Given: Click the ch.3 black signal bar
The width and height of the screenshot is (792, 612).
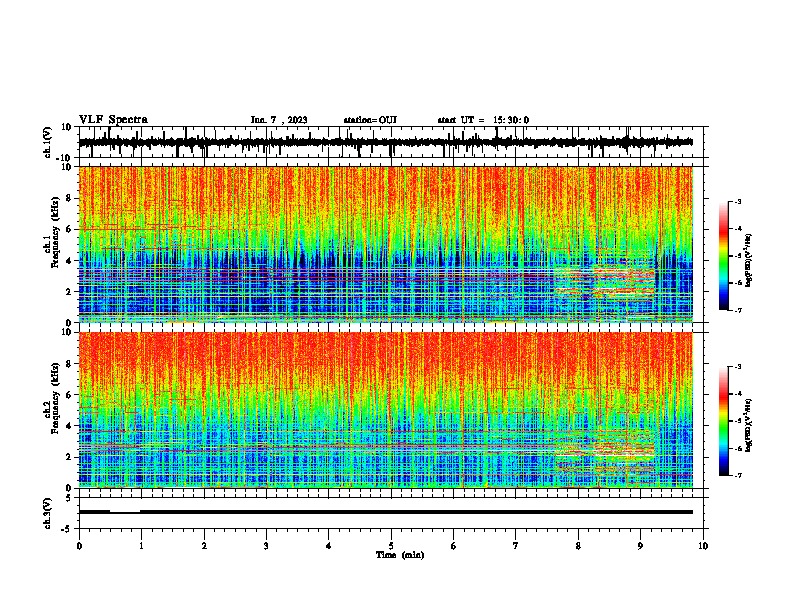Looking at the screenshot, I should tap(385, 512).
